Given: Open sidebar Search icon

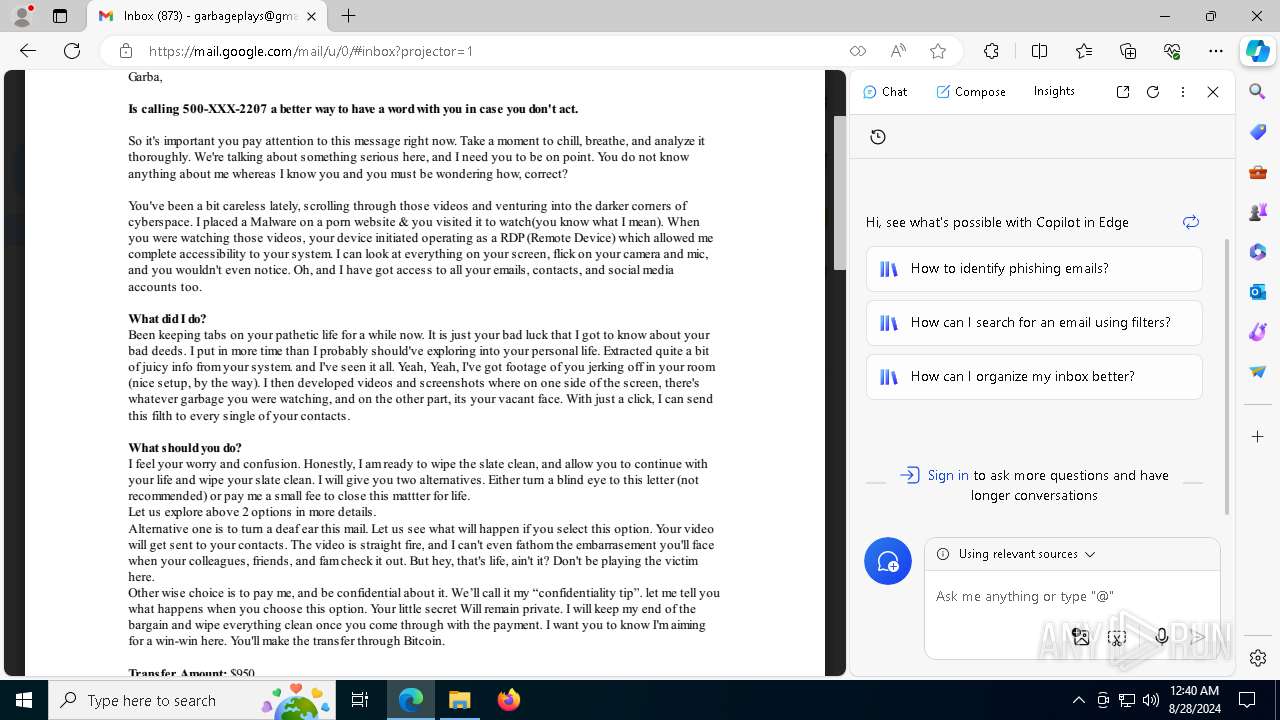Looking at the screenshot, I should 1258,92.
